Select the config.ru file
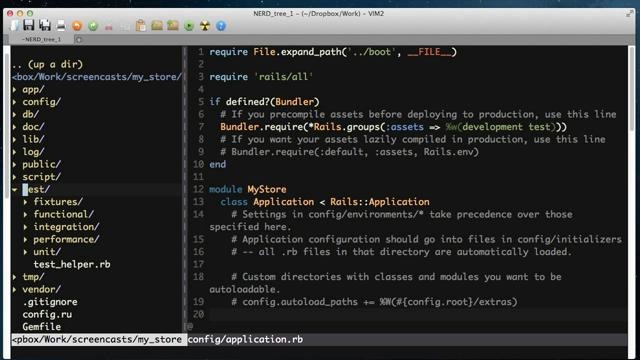The image size is (640, 360). point(47,315)
